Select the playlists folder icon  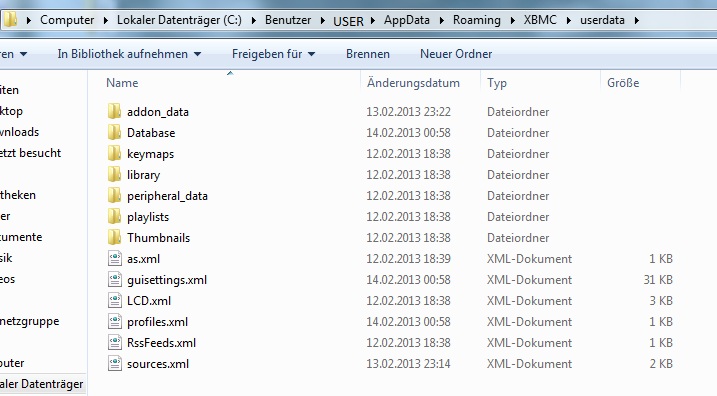coord(114,216)
